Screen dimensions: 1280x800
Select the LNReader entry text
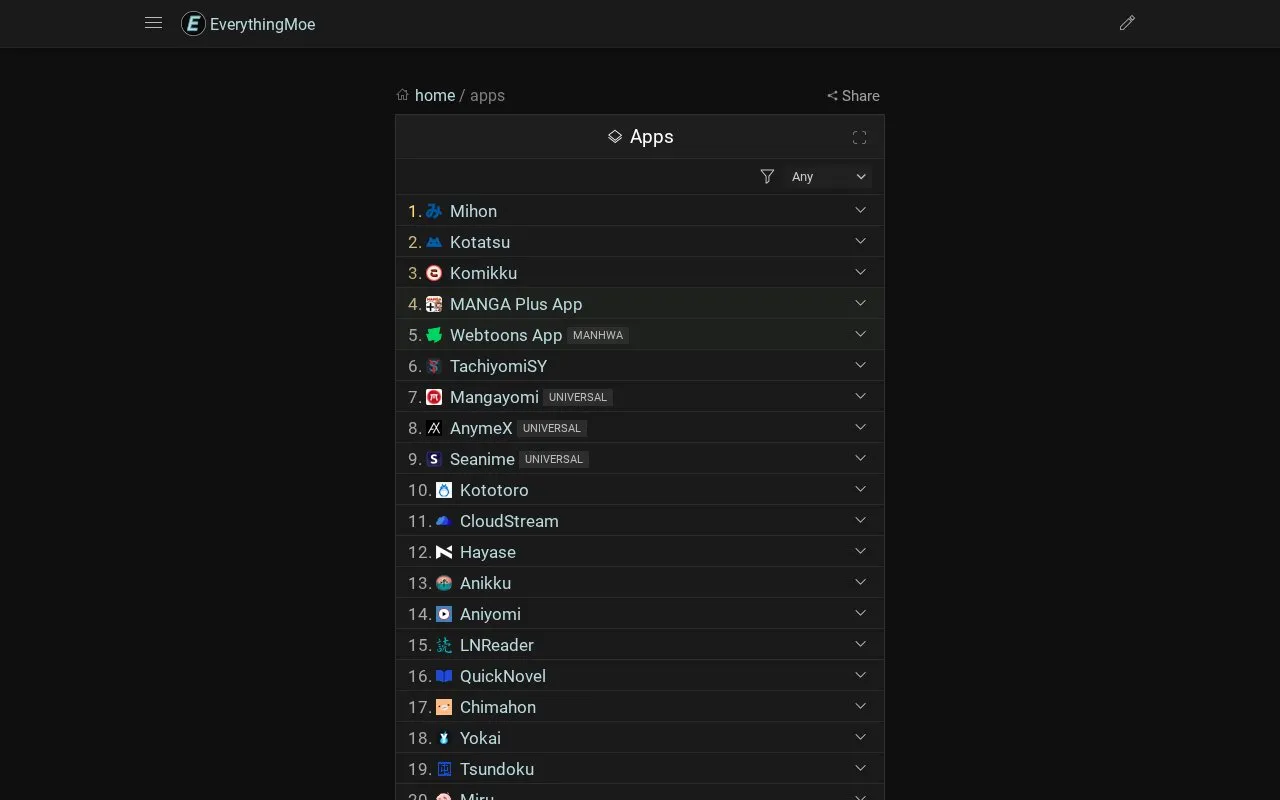click(x=497, y=645)
